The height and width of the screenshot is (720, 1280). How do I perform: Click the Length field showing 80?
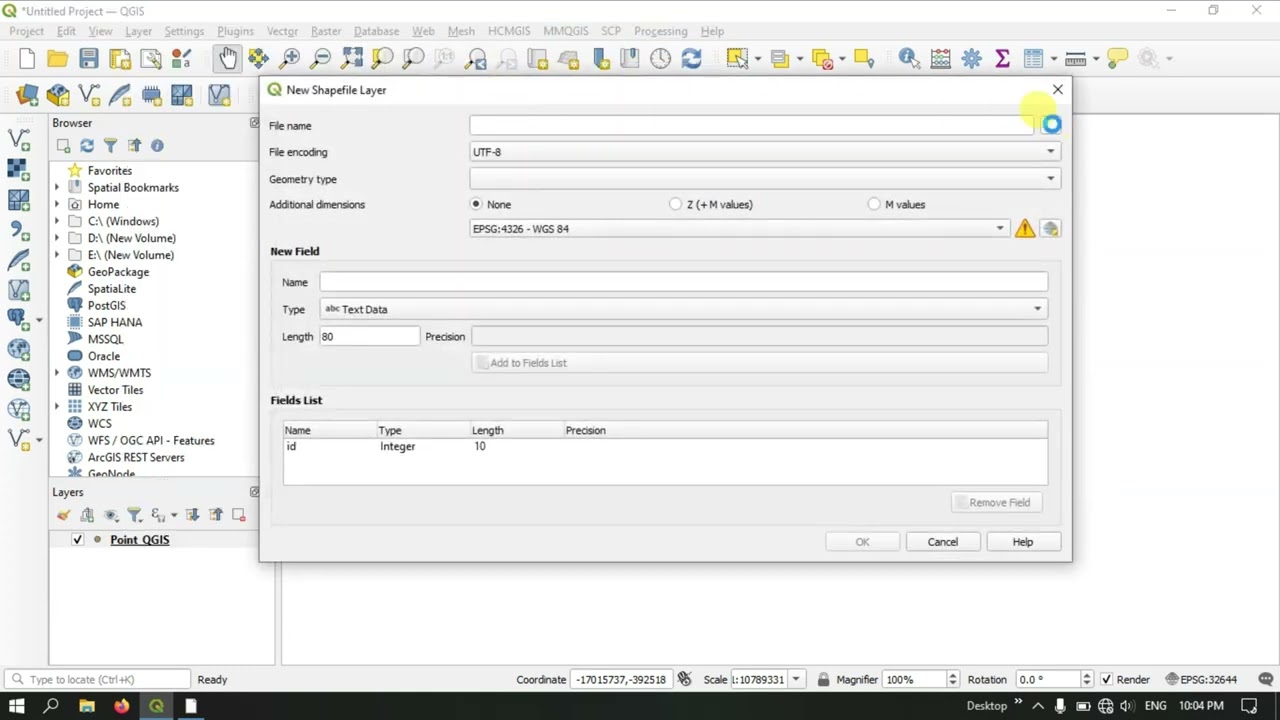[369, 337]
